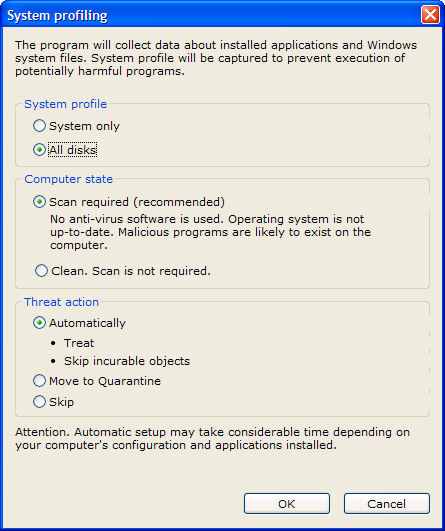Choose the "Move to Quarantine" option
445x531 pixels.
(x=39, y=381)
